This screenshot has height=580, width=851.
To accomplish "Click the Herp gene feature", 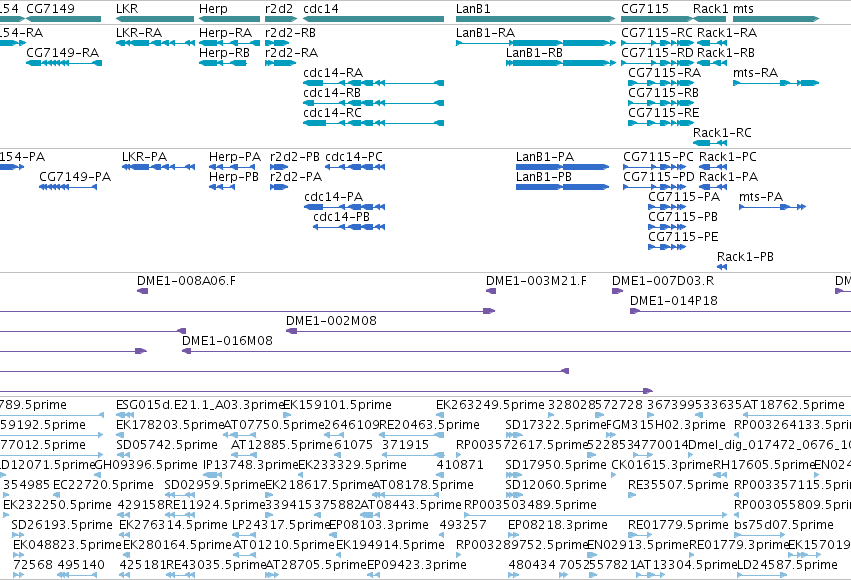I will coord(230,19).
